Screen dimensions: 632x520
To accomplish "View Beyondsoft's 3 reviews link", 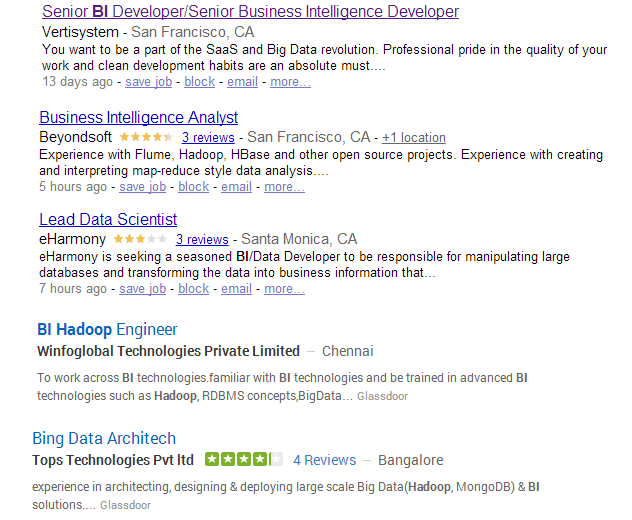I will tap(208, 137).
